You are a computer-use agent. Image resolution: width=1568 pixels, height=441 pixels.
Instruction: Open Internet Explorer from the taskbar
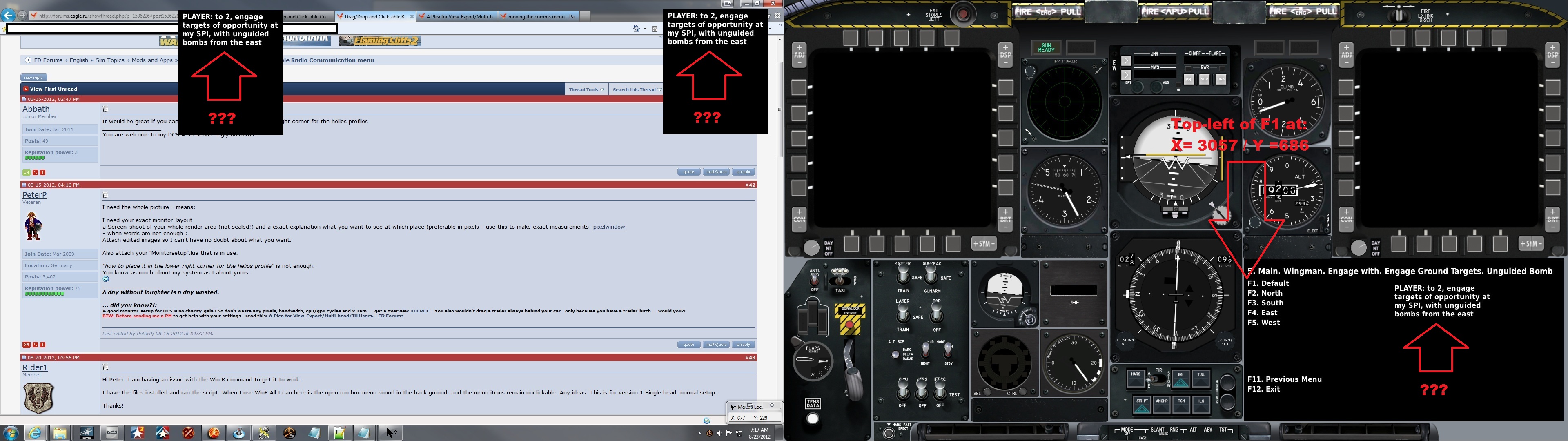coord(35,432)
